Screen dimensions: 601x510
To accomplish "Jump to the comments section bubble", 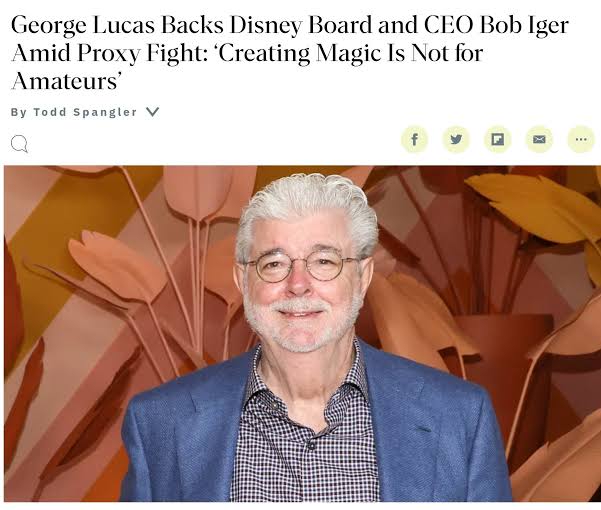I will pyautogui.click(x=19, y=144).
